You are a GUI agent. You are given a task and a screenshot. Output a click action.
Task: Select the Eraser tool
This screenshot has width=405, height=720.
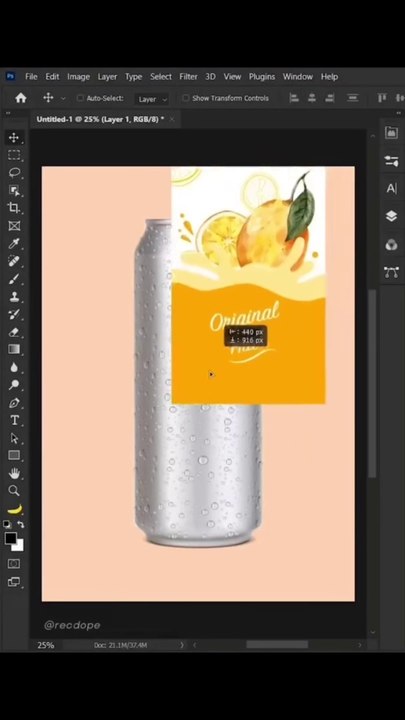14,332
